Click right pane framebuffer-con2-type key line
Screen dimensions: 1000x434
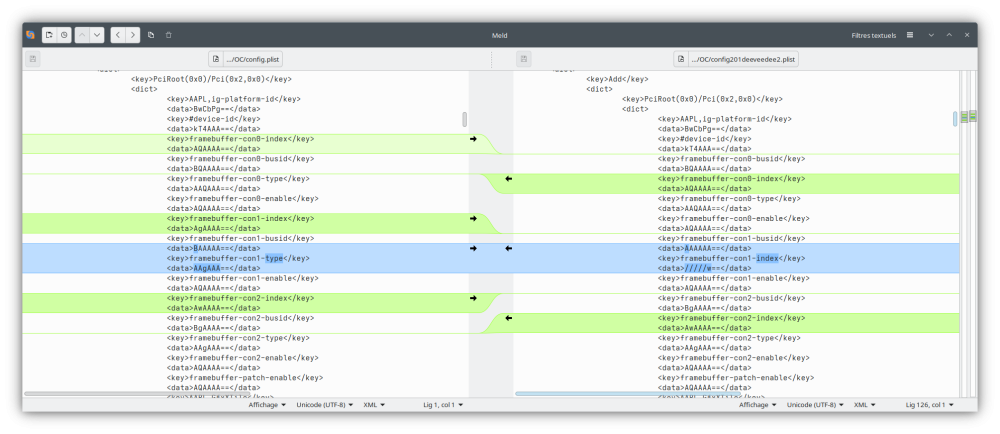pos(729,338)
